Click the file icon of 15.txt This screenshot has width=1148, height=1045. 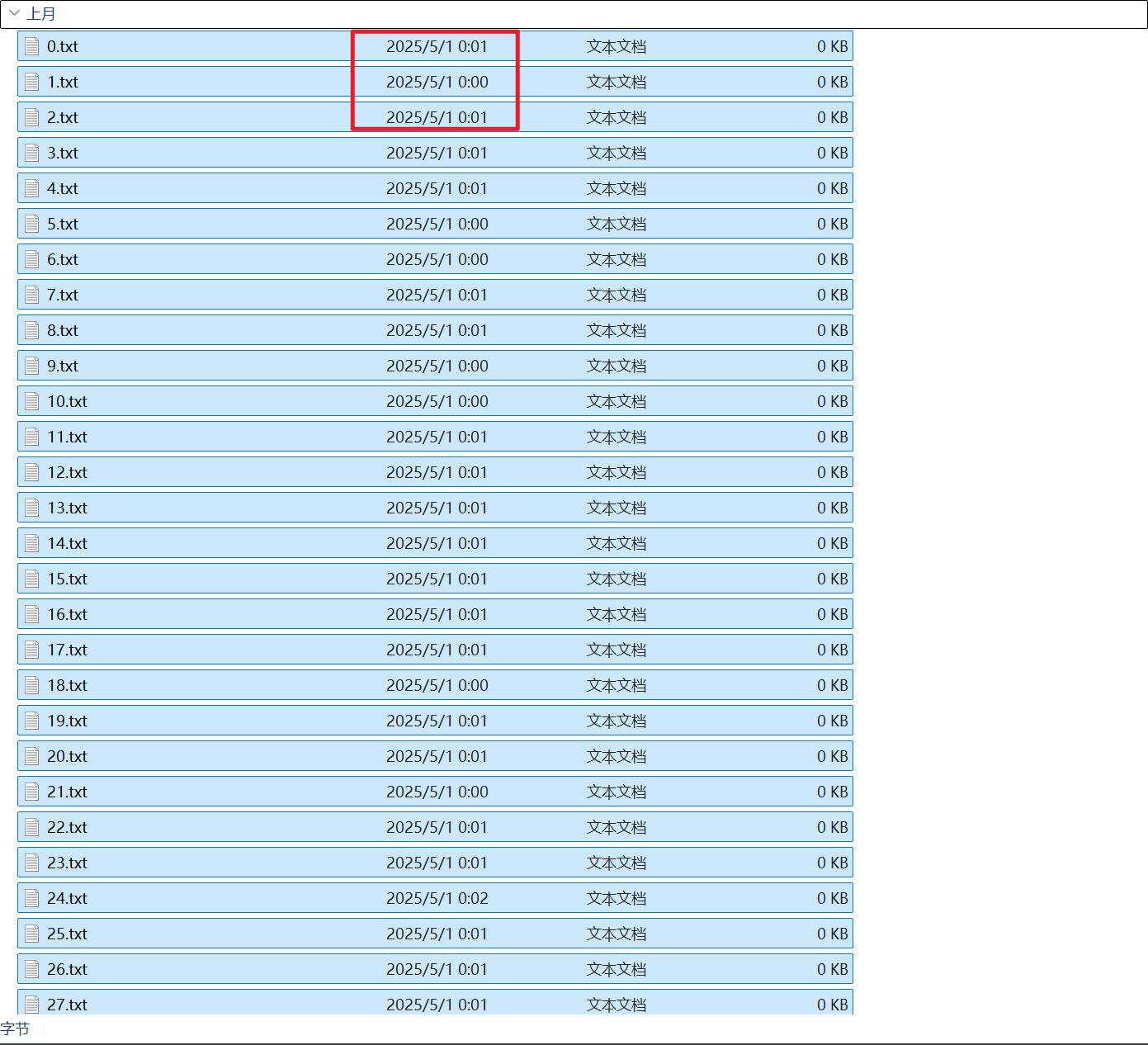[x=32, y=579]
